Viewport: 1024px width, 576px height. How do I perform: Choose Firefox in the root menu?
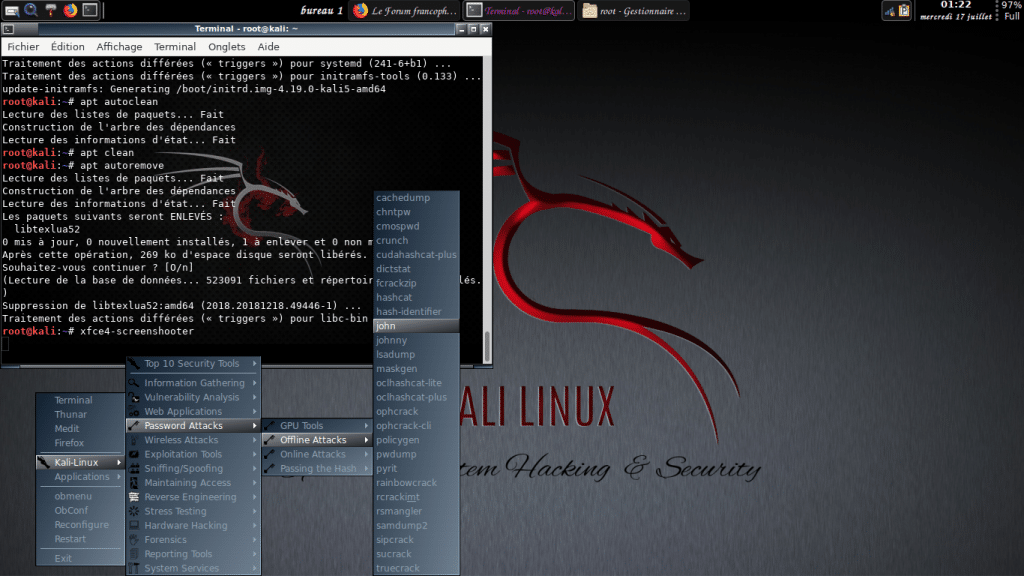pos(80,443)
